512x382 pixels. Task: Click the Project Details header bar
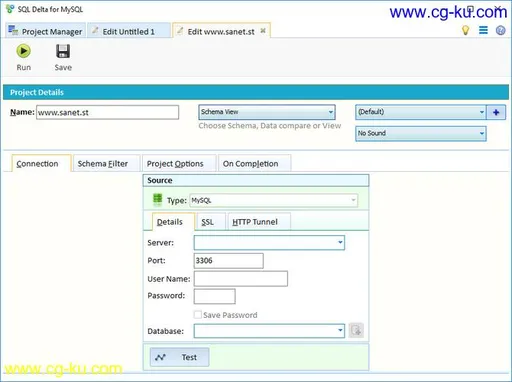click(256, 92)
